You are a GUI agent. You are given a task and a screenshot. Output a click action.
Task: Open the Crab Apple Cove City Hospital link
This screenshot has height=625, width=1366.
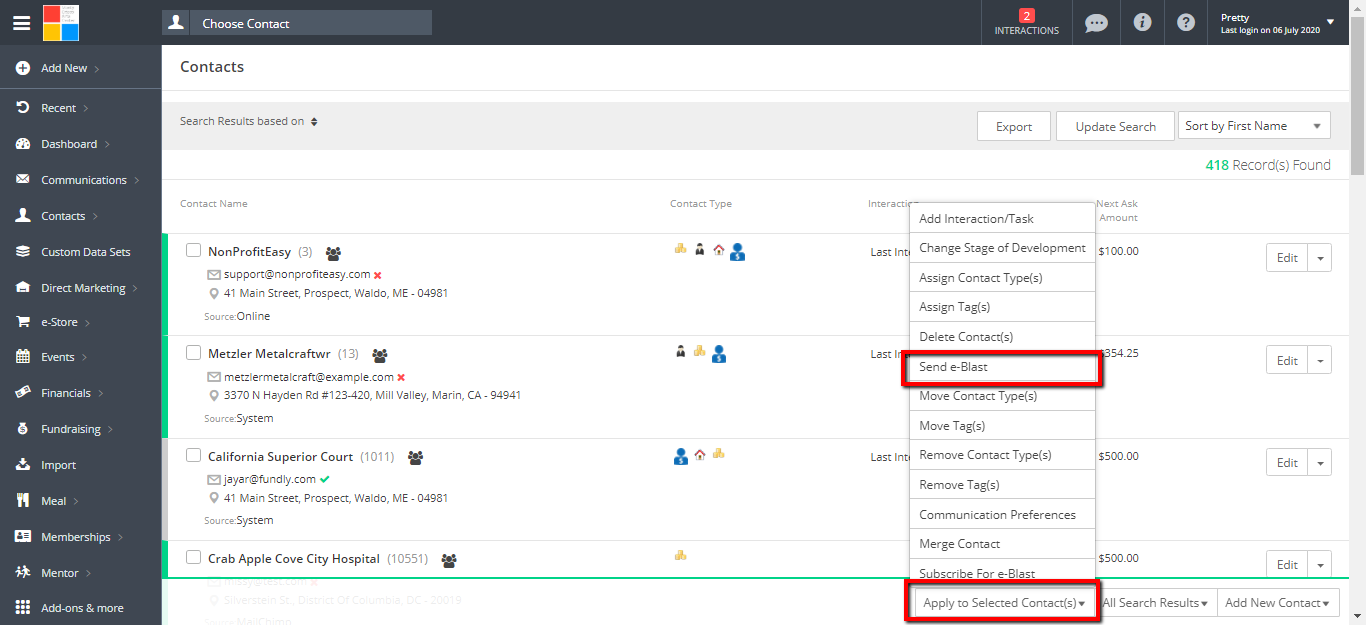click(294, 559)
